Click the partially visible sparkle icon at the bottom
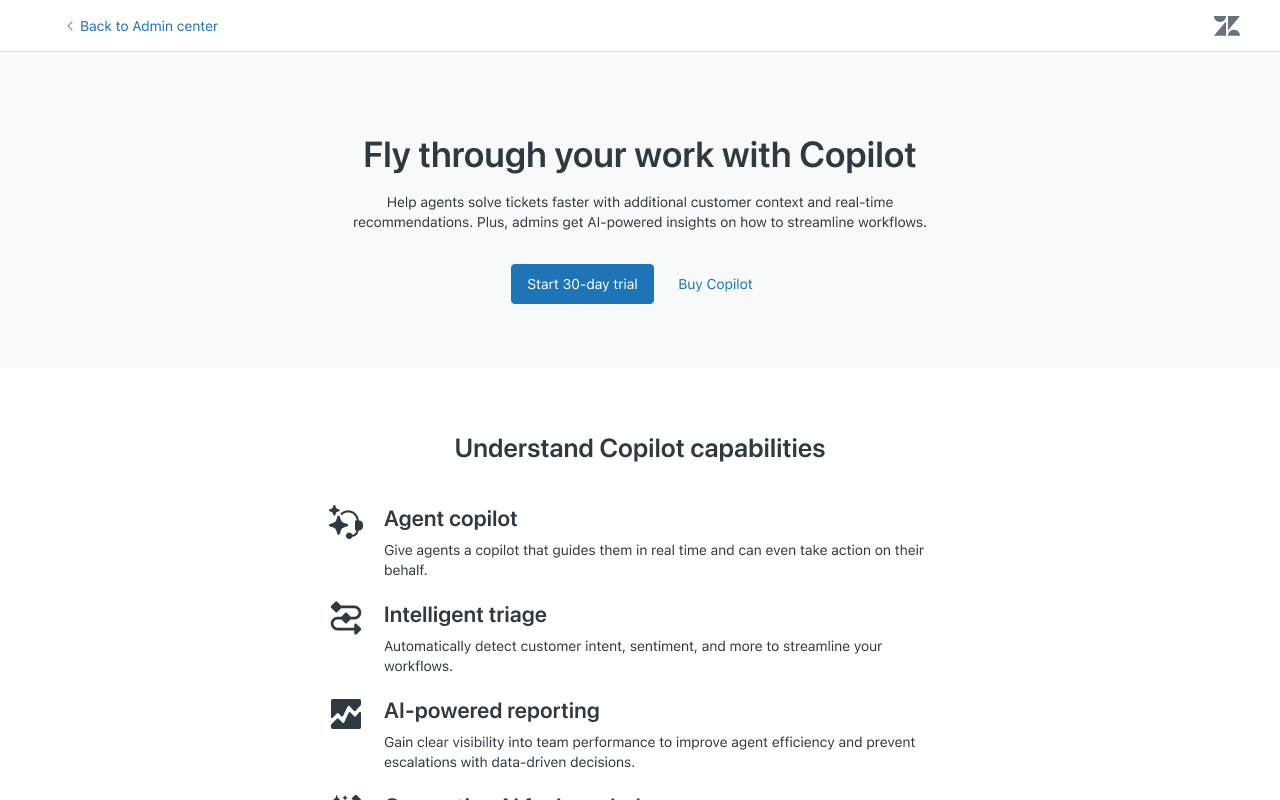Screen dimensions: 1280x800 pyautogui.click(x=346, y=797)
